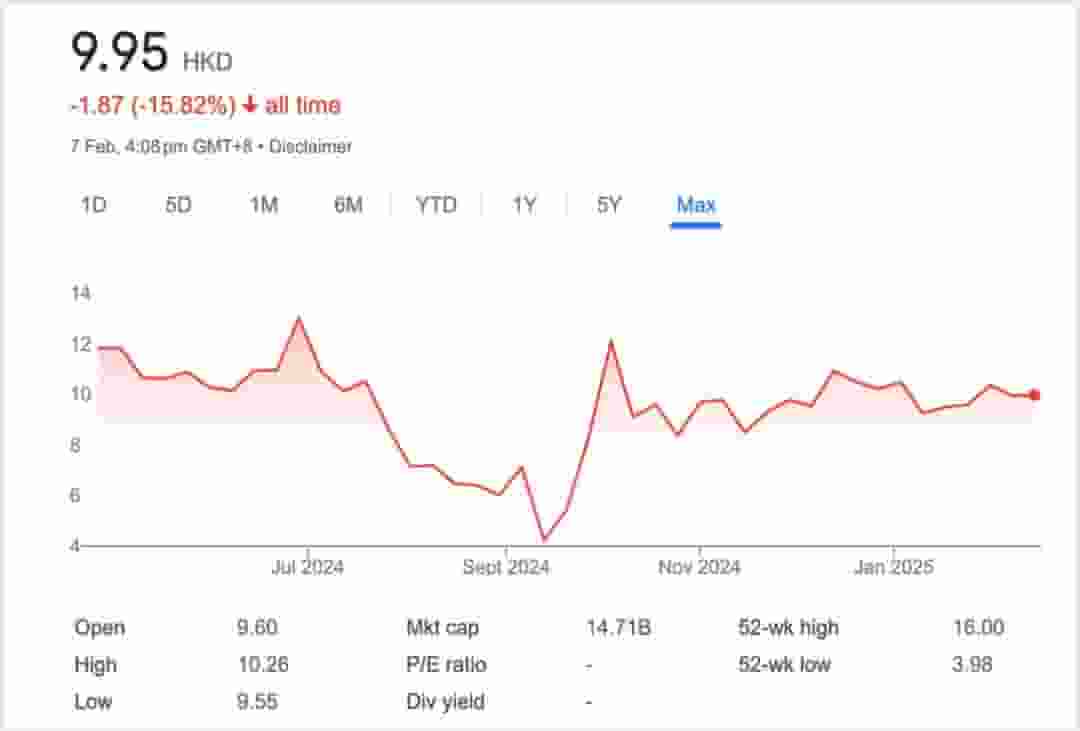Select the 5D time range tab

[178, 205]
